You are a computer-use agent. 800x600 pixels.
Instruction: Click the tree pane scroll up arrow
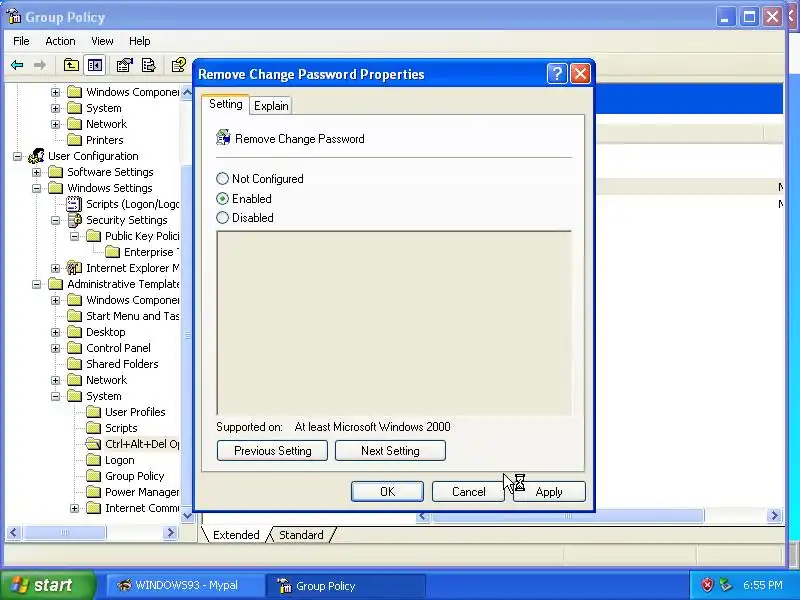coord(187,92)
